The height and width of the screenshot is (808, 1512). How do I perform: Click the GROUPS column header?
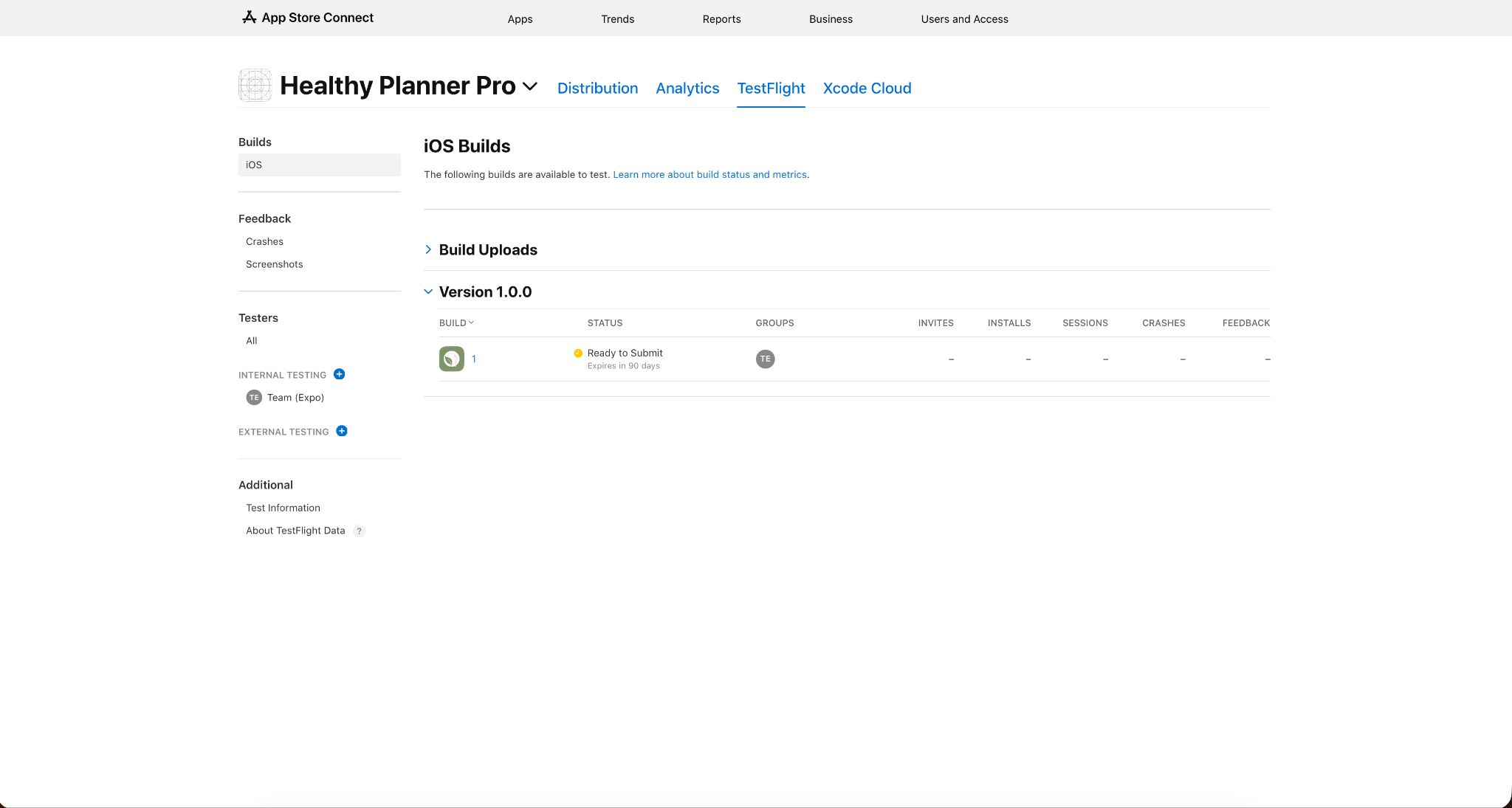pos(774,323)
